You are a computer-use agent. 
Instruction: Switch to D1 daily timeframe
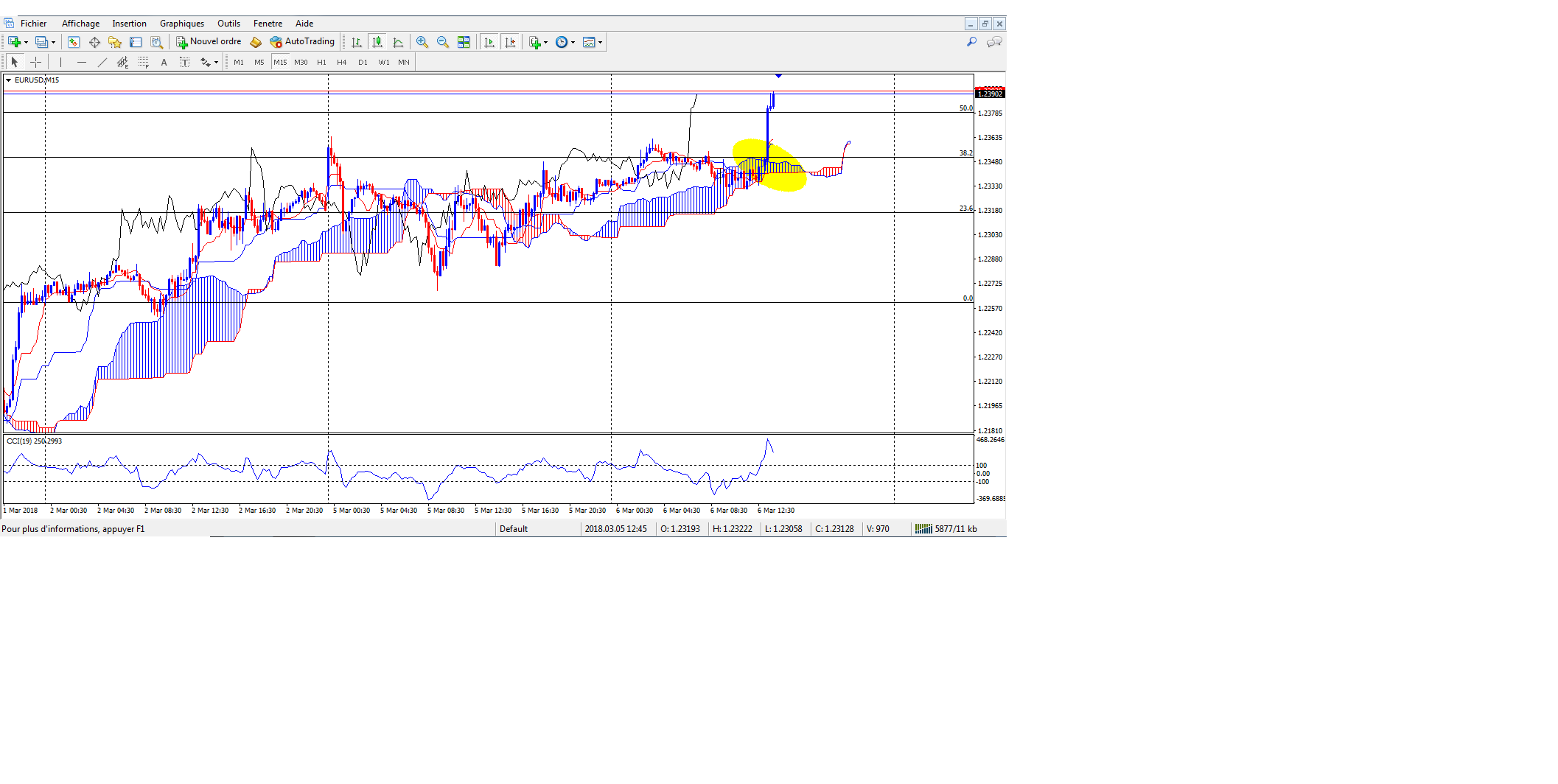pos(363,62)
